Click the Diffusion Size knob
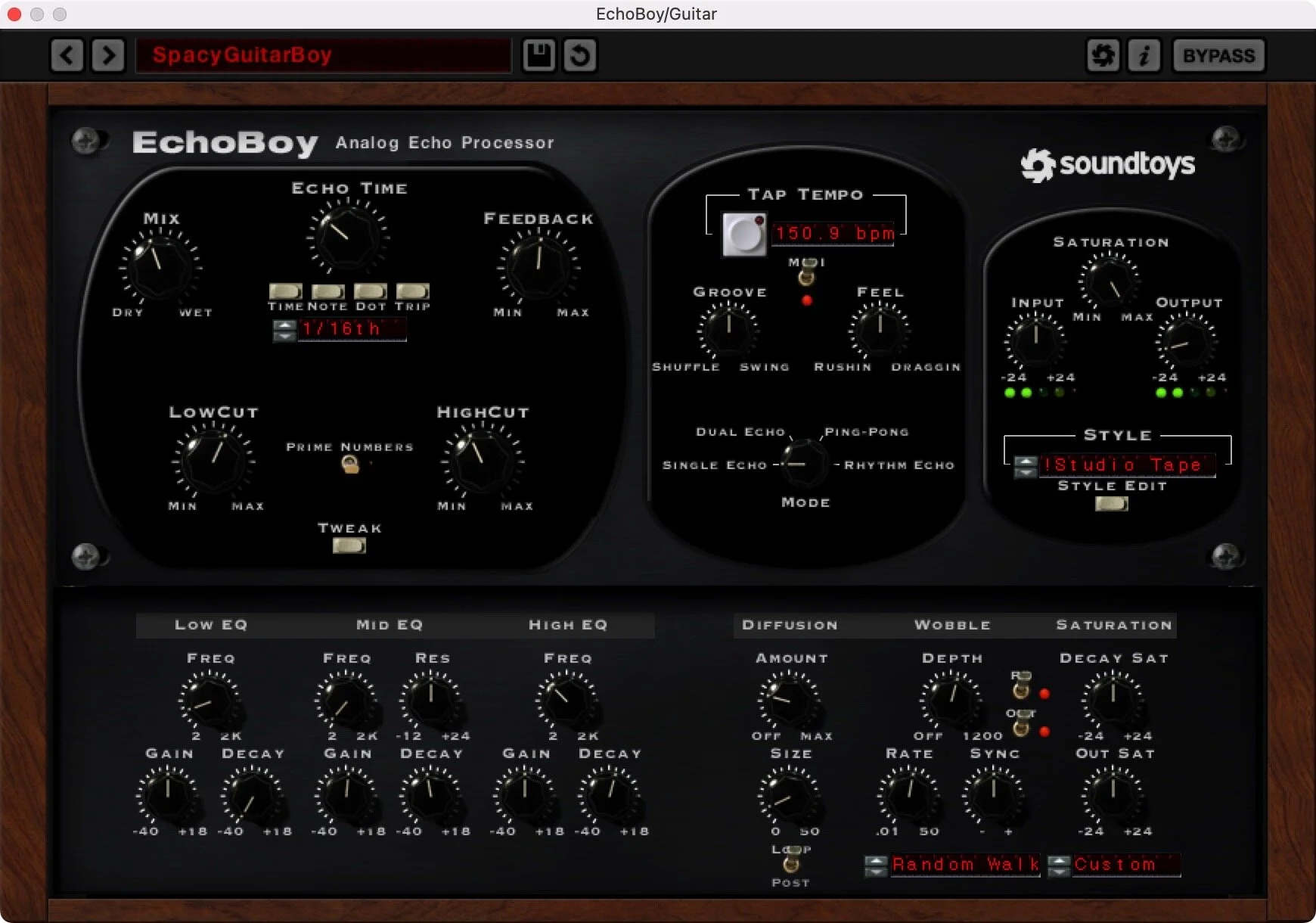Viewport: 1316px width, 923px height. click(x=789, y=794)
